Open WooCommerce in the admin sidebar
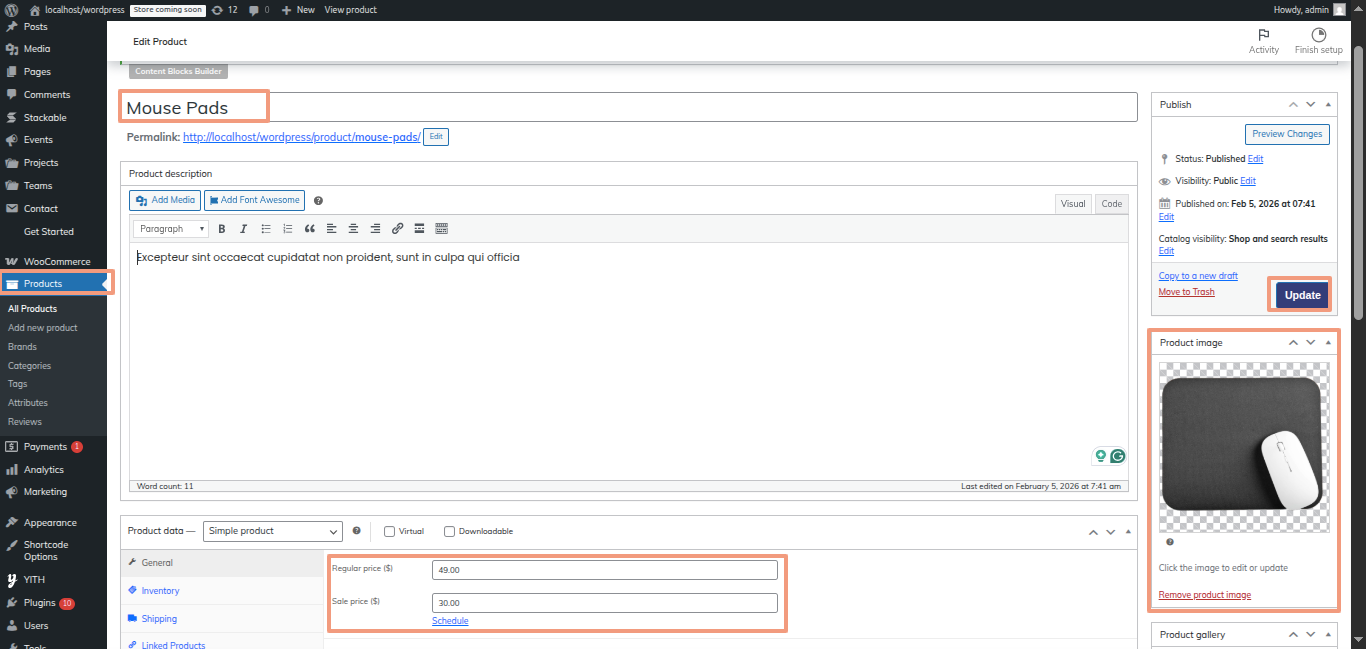 pos(56,262)
